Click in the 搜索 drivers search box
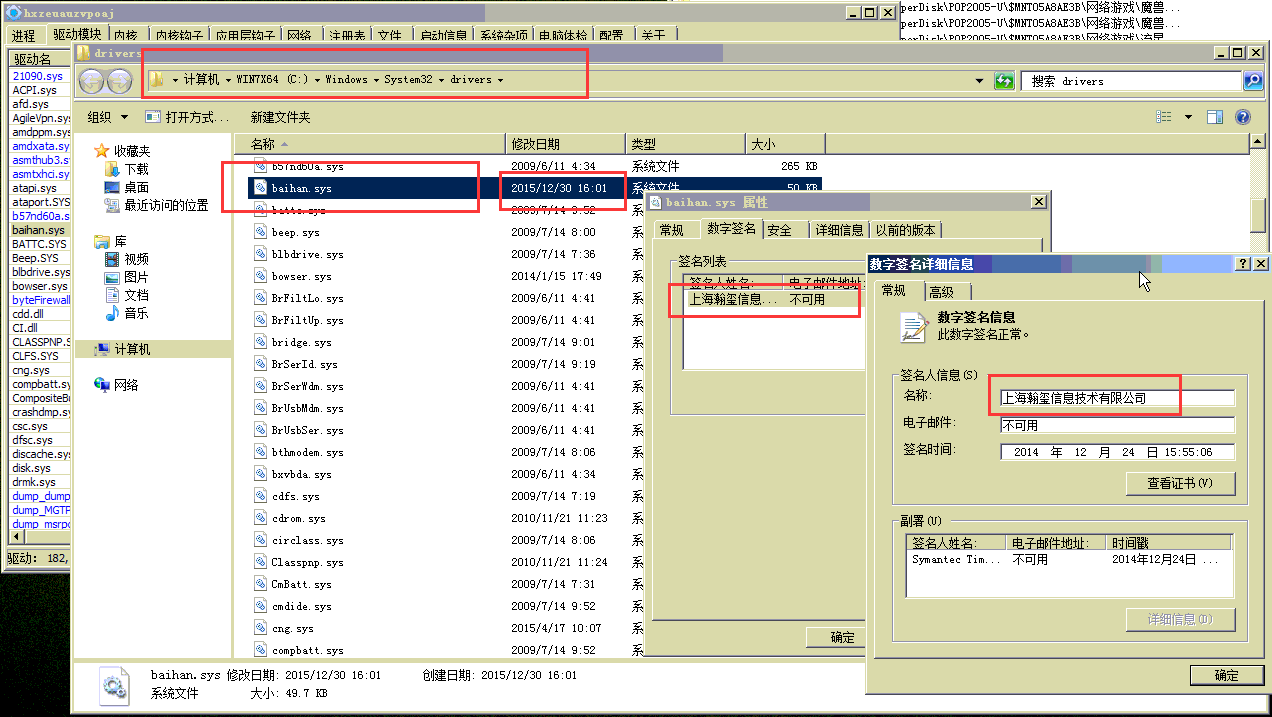 (1133, 81)
